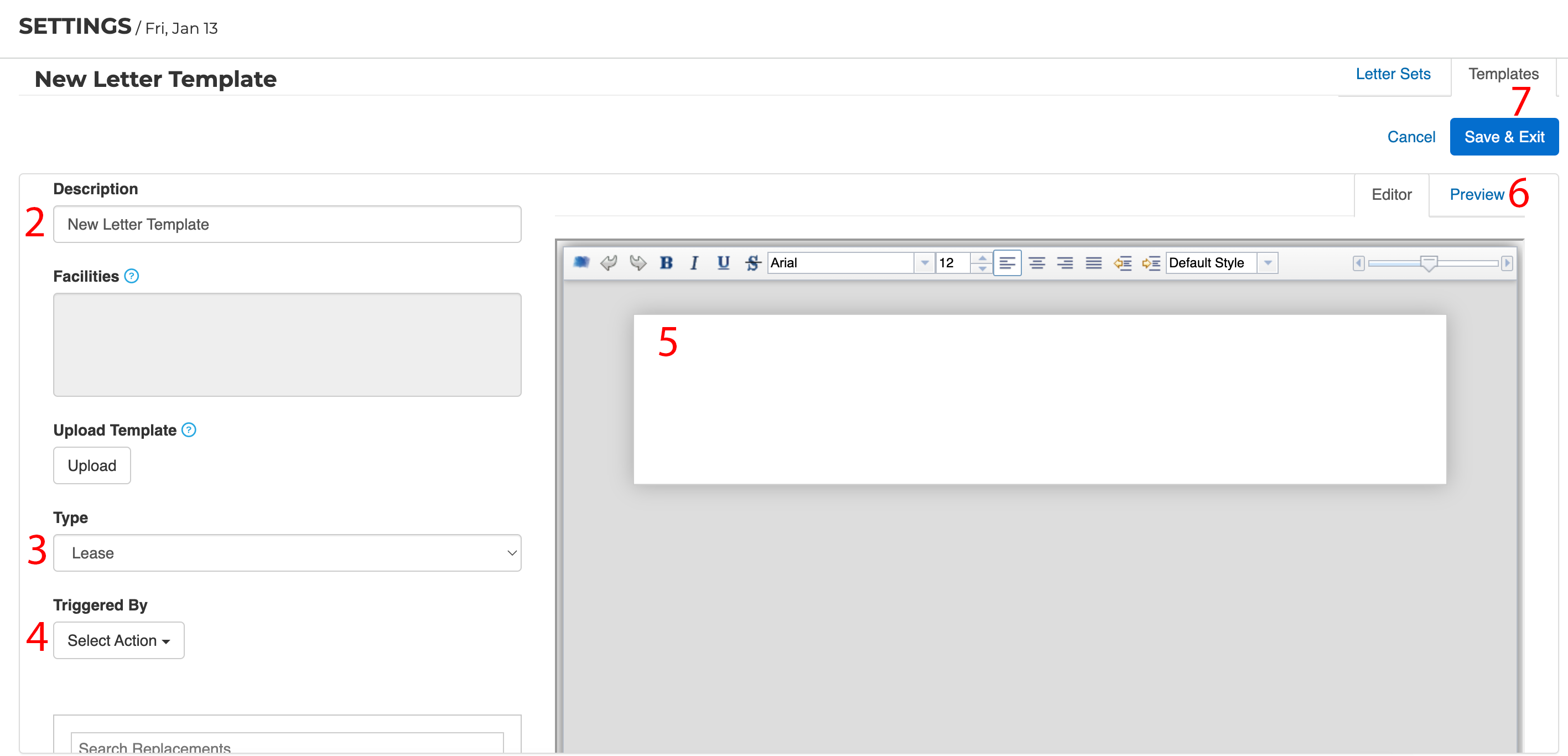This screenshot has height=756, width=1568.
Task: Open the Type dropdown showing Lease
Action: [x=287, y=553]
